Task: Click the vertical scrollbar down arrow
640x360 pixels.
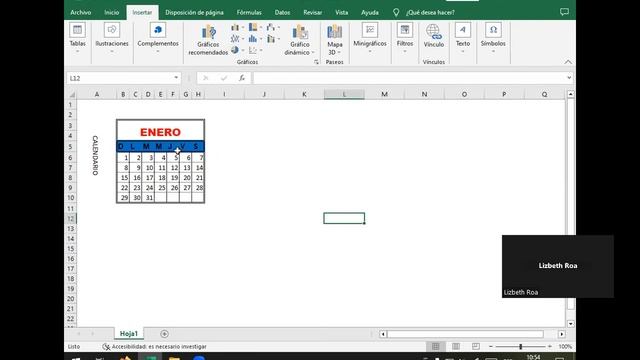Action: coord(570,324)
